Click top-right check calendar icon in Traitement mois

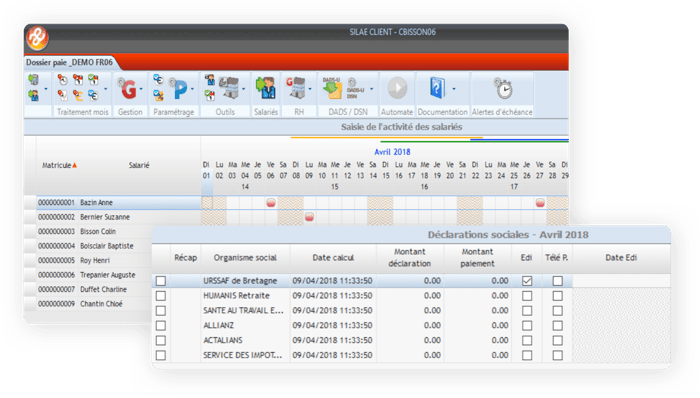pos(93,80)
